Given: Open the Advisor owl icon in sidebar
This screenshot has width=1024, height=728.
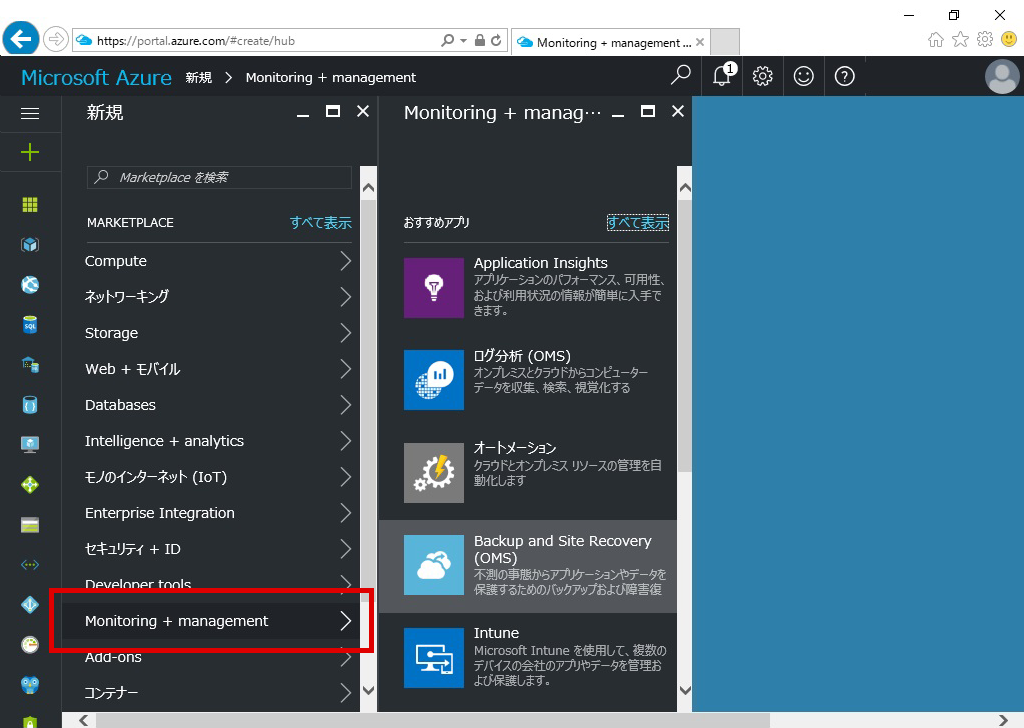Looking at the screenshot, I should coord(30,684).
